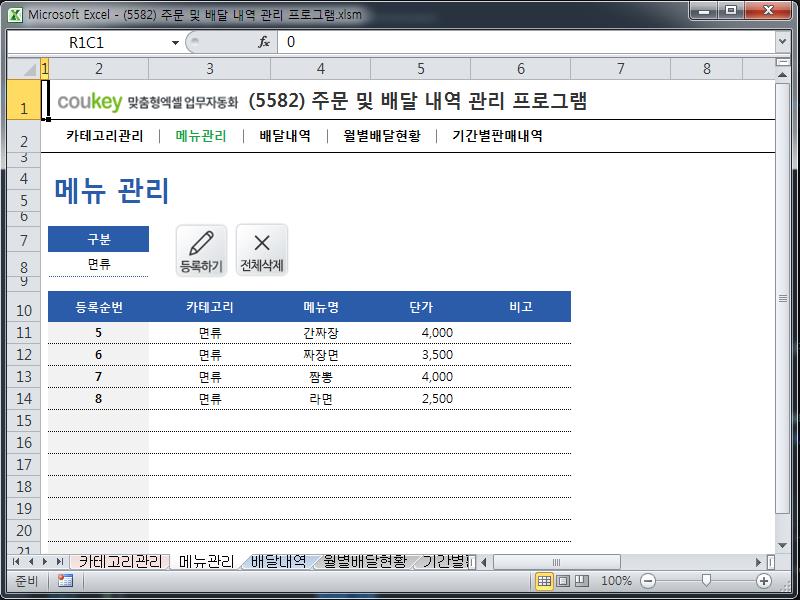Select the menu cell 간짜장

(320, 333)
